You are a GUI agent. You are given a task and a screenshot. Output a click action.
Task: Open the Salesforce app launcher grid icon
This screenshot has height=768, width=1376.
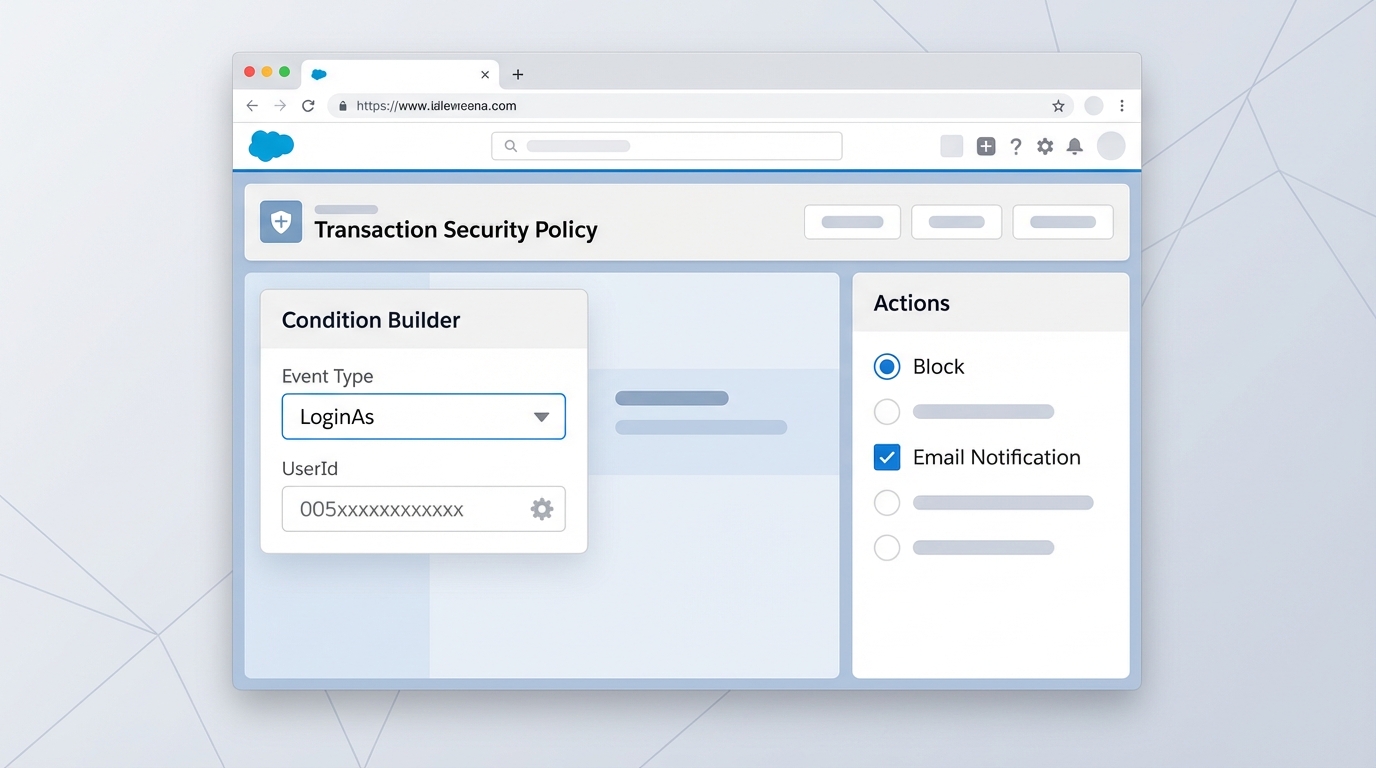(x=951, y=146)
